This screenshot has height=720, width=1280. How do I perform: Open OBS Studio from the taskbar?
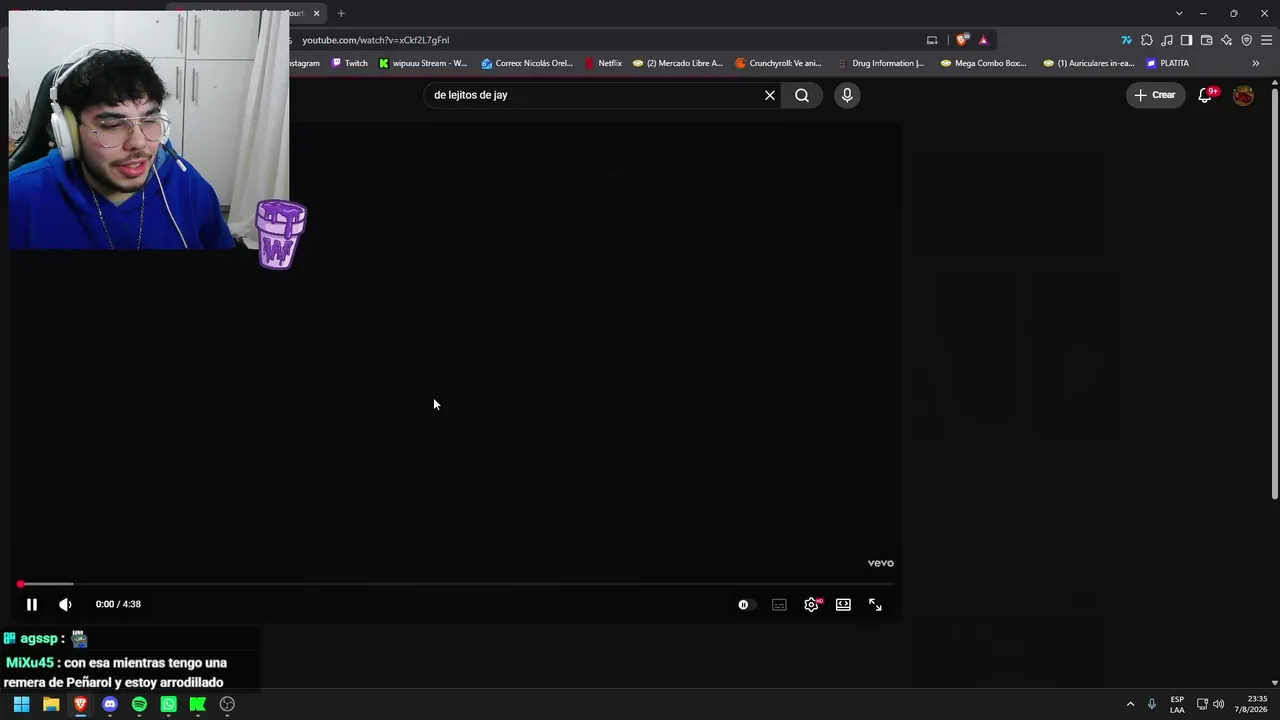click(x=227, y=704)
